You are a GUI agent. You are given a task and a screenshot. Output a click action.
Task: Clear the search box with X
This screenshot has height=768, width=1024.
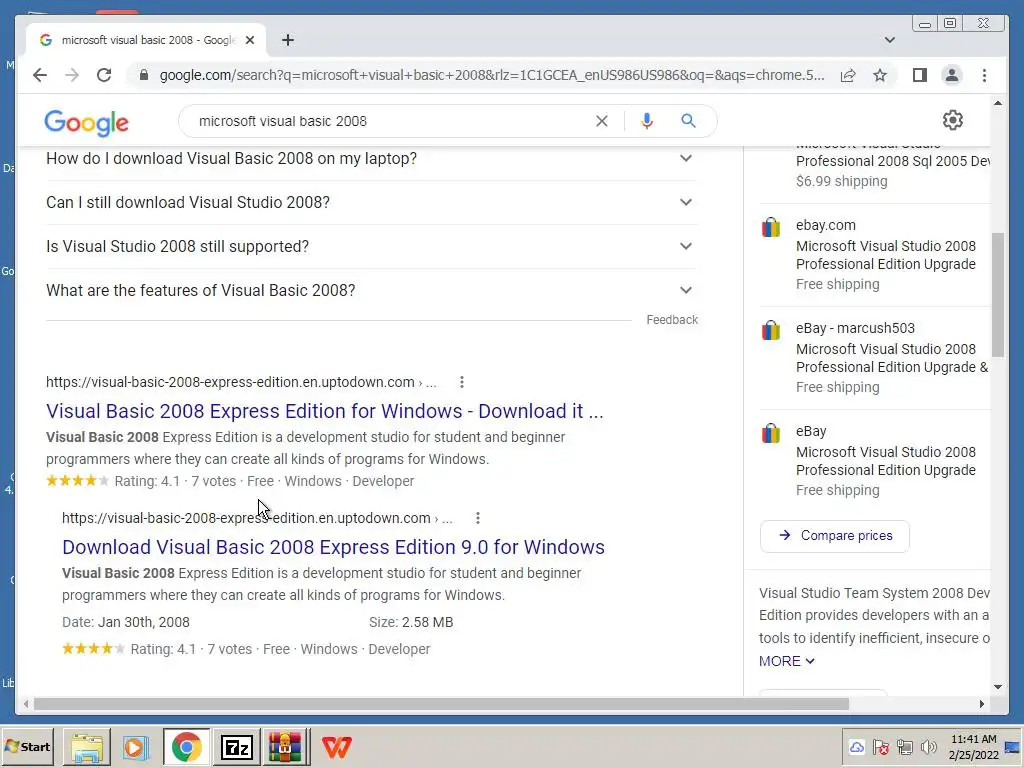[601, 121]
